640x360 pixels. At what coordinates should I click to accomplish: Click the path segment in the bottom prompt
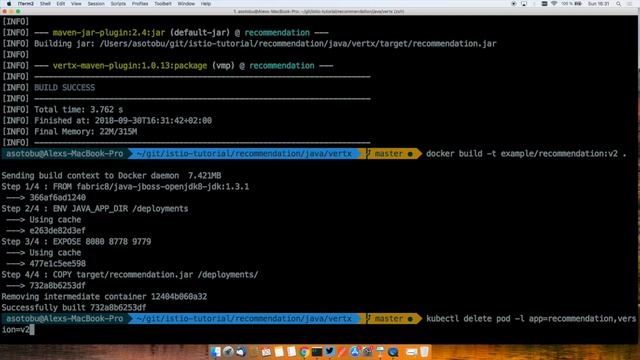(x=244, y=319)
